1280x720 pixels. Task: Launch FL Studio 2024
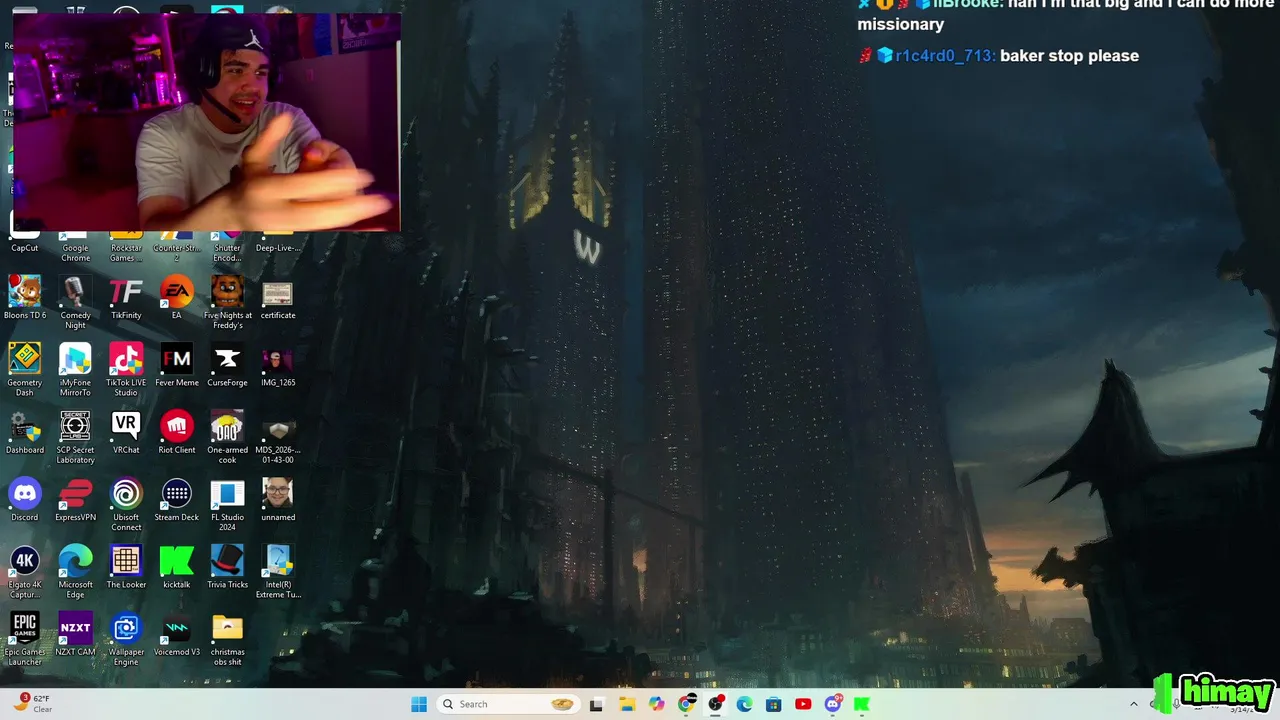point(227,494)
